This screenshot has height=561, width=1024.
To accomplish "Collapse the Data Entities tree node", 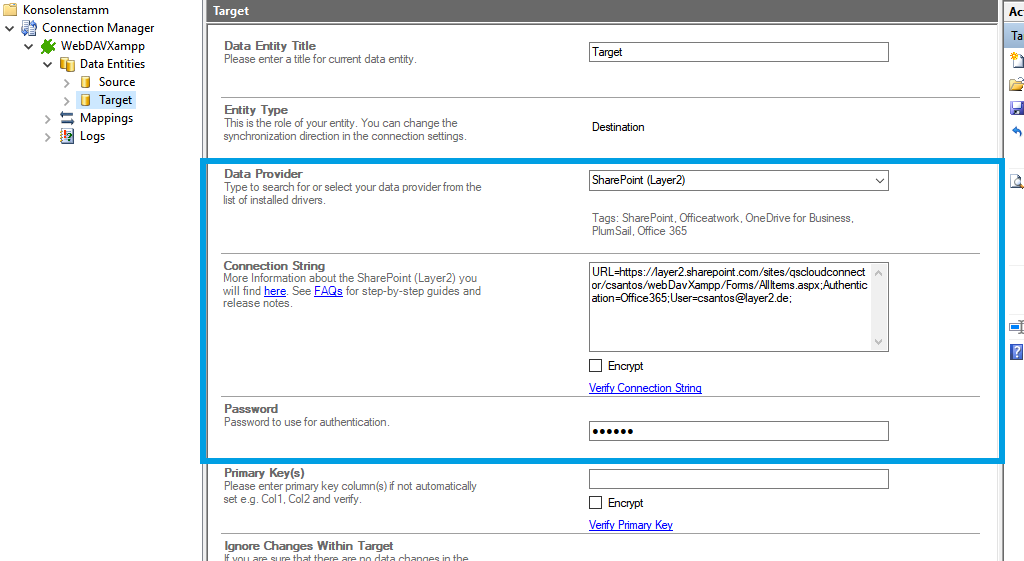I will [x=48, y=64].
